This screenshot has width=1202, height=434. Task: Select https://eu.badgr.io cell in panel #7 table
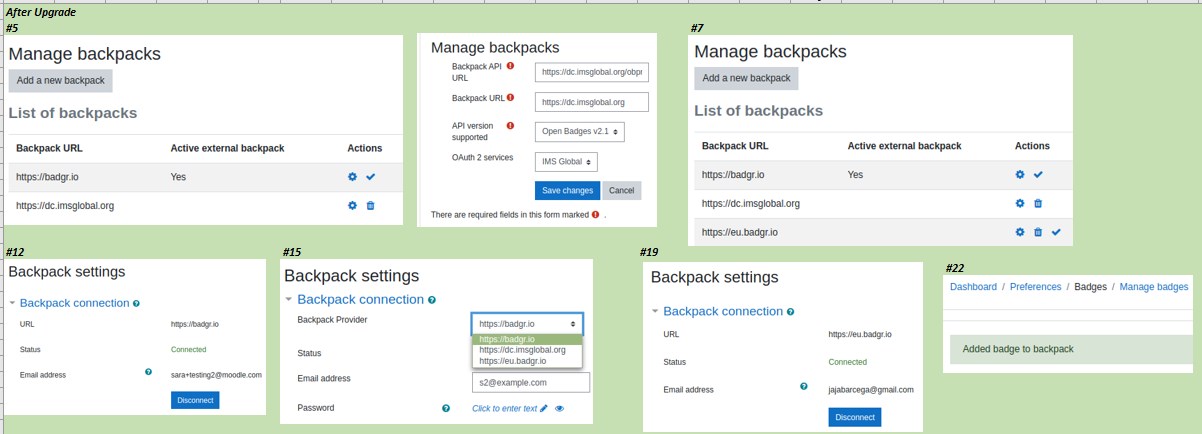point(741,232)
